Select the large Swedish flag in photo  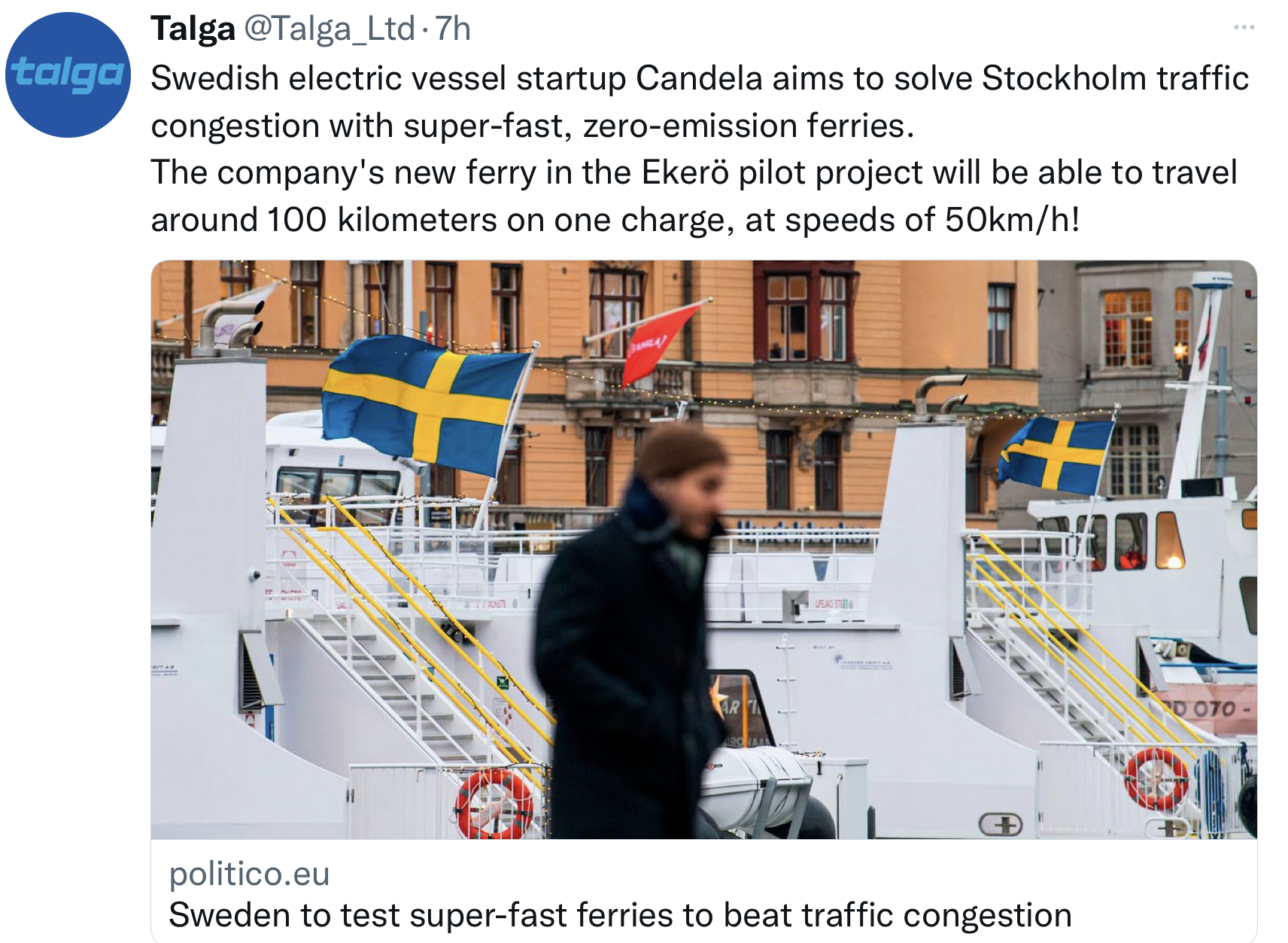427,404
